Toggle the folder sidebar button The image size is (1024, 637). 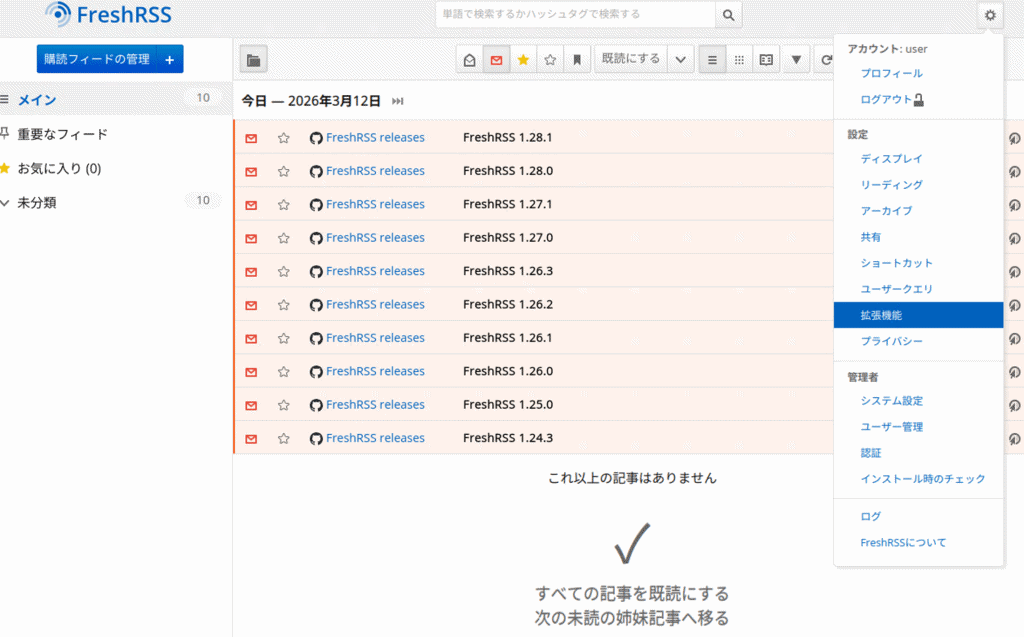[254, 60]
